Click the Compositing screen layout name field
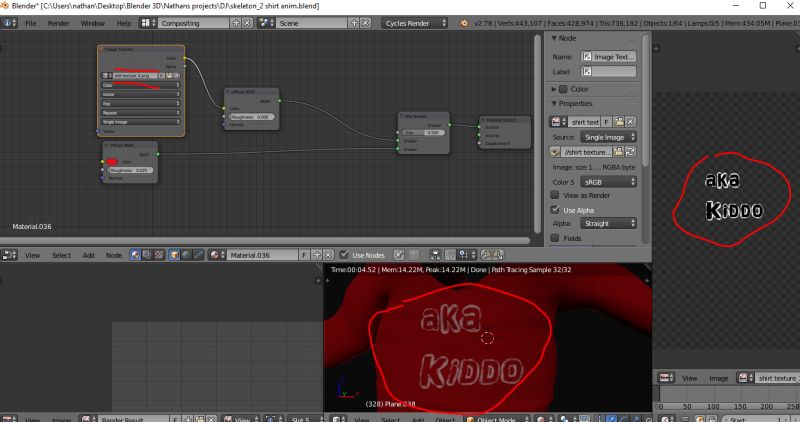 point(194,23)
